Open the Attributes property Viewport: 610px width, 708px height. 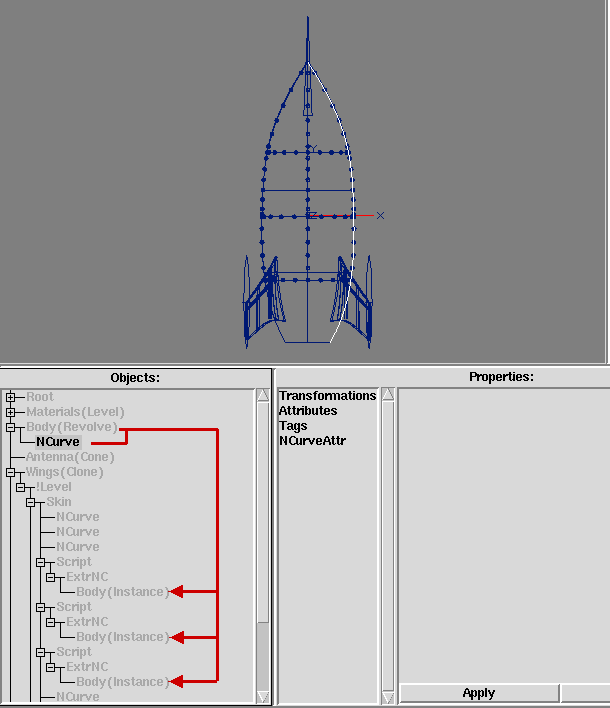(308, 411)
